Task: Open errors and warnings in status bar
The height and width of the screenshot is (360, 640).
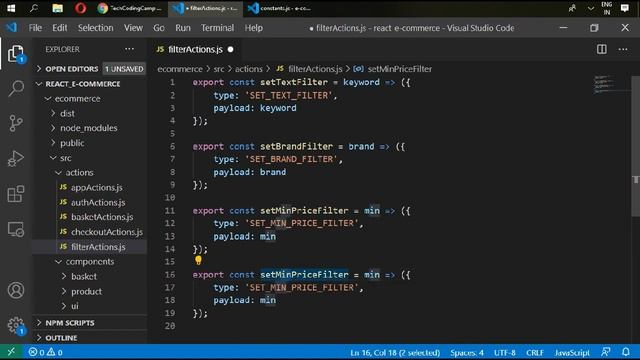Action: [45, 352]
